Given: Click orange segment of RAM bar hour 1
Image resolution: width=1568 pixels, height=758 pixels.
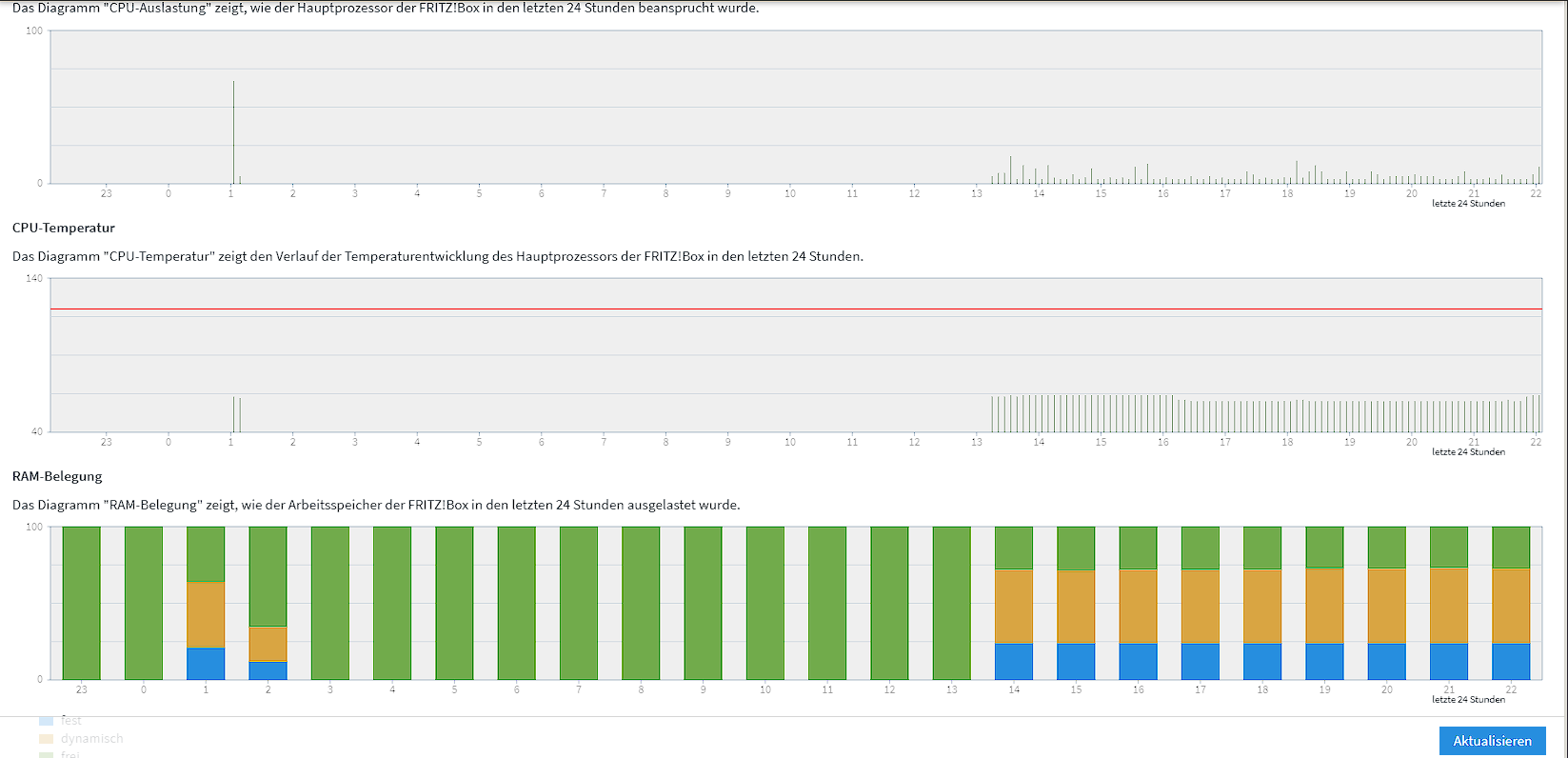Looking at the screenshot, I should [206, 614].
